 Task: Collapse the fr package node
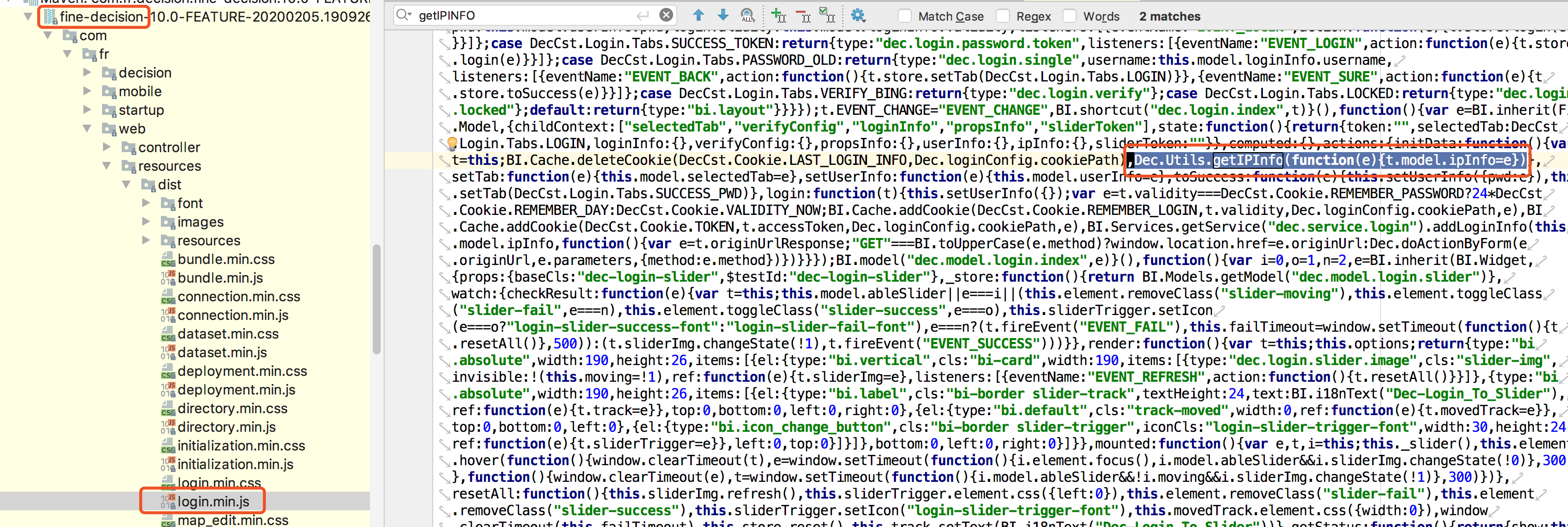point(68,54)
